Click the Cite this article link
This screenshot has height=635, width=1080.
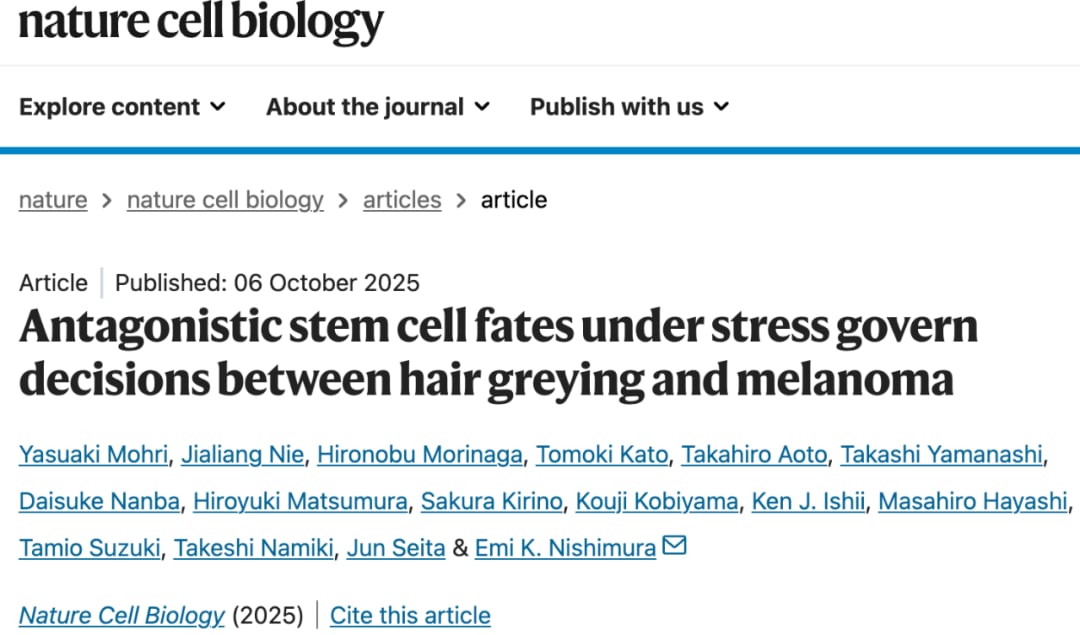410,615
